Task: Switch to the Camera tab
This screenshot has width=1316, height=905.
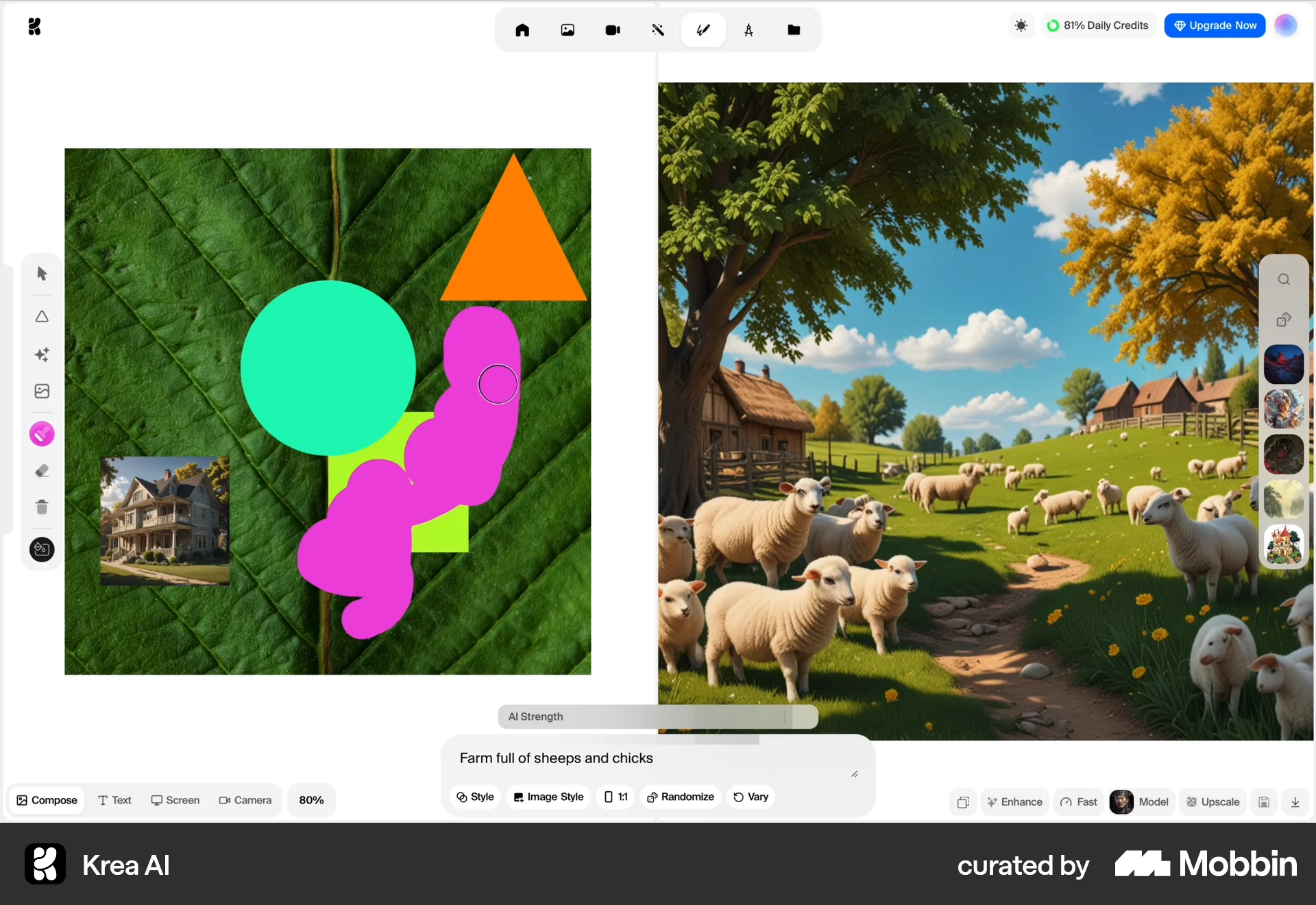Action: (x=245, y=800)
